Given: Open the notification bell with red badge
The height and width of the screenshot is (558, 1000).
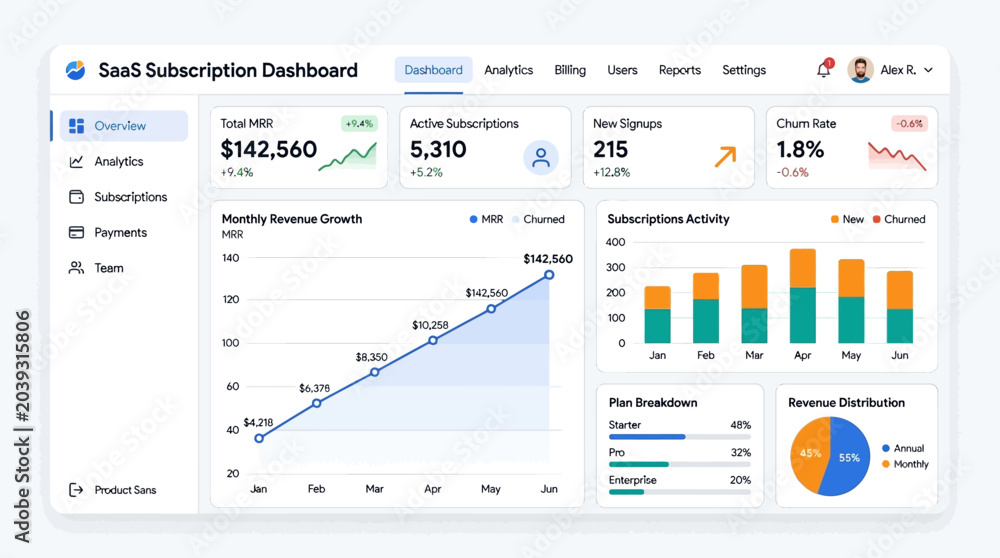Looking at the screenshot, I should coord(824,69).
